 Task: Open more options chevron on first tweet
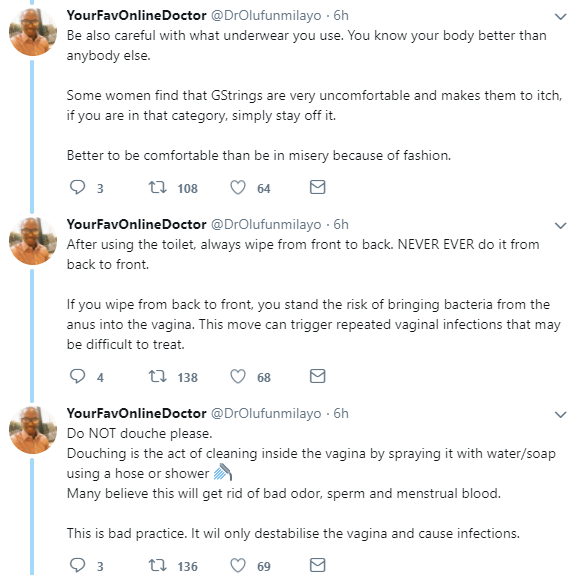point(560,17)
